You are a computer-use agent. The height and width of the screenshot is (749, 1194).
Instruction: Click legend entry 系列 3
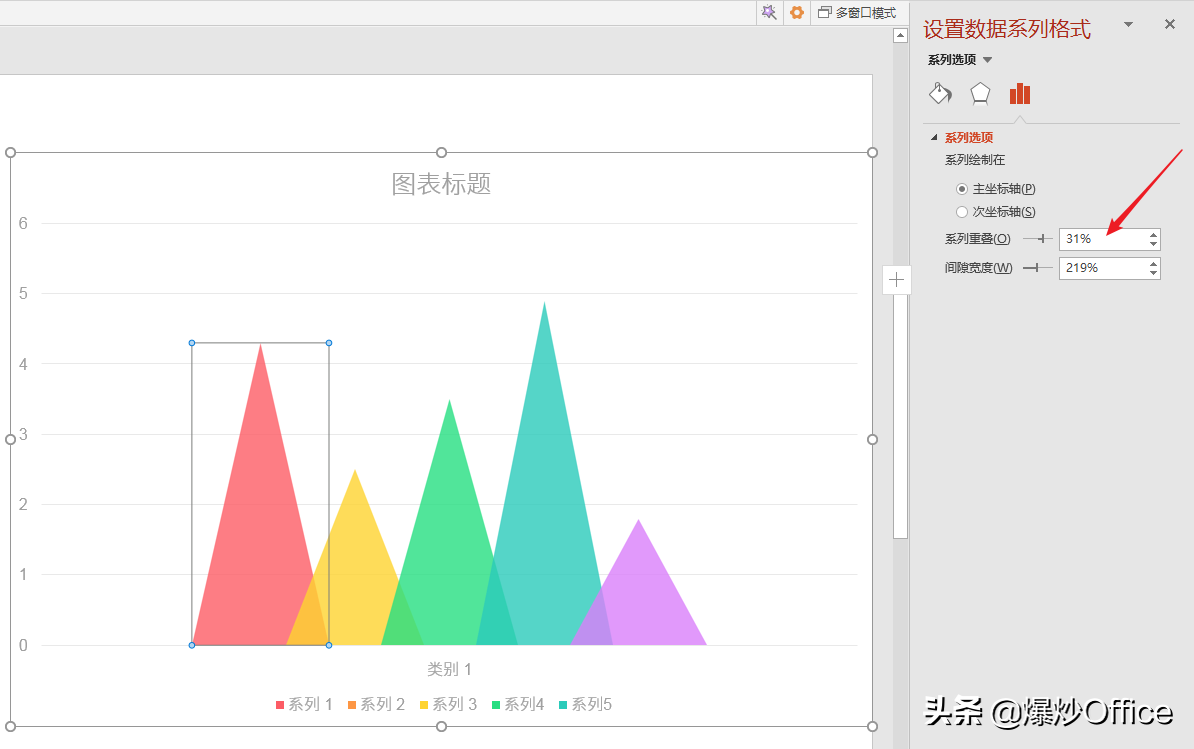pyautogui.click(x=448, y=705)
